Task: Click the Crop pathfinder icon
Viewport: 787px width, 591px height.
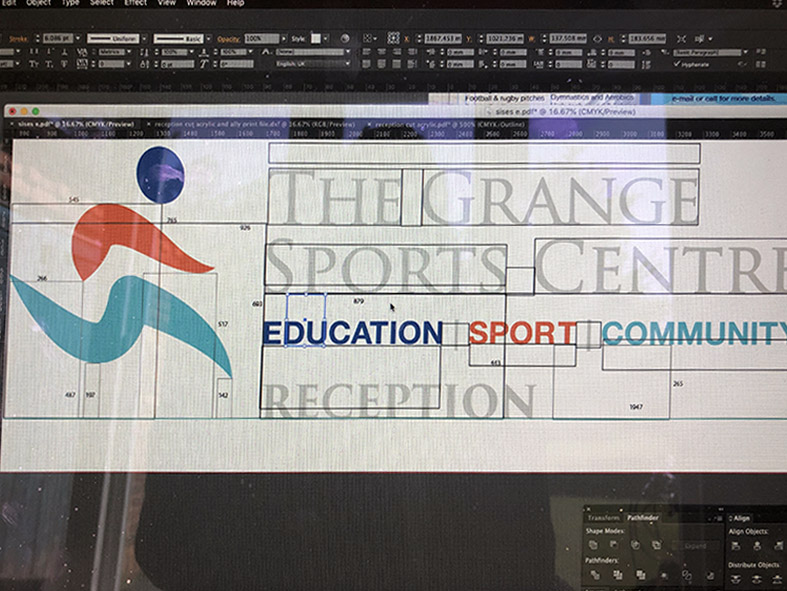Action: pyautogui.click(x=664, y=575)
